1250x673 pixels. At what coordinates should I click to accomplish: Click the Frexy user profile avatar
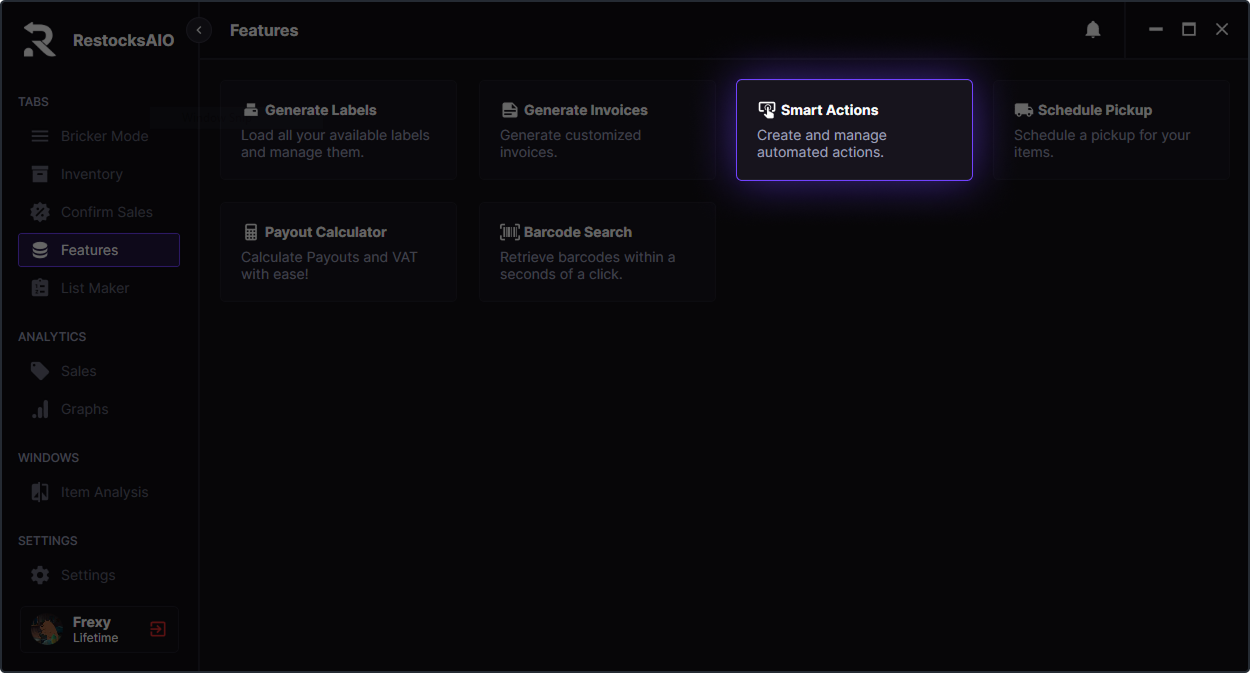coord(47,629)
